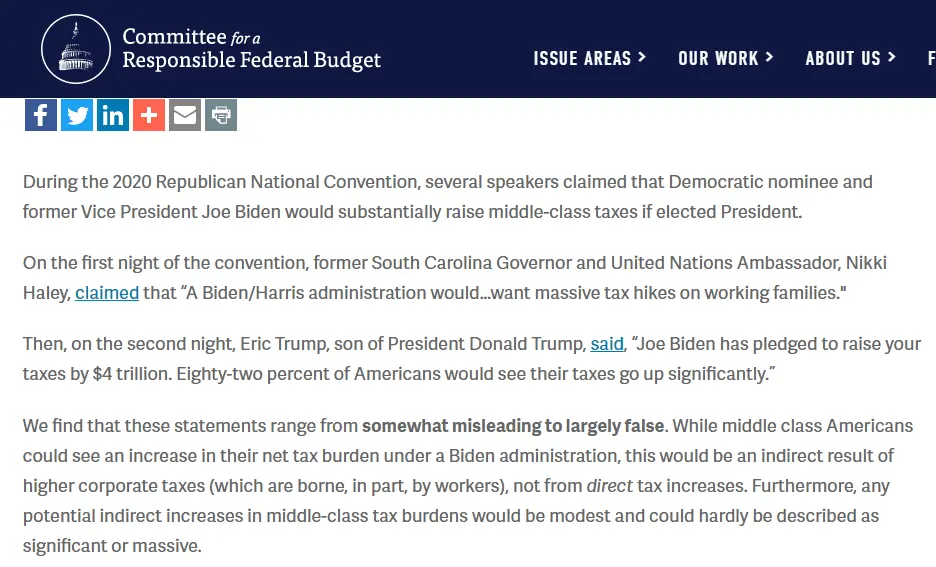Print the page using printer icon

point(221,115)
